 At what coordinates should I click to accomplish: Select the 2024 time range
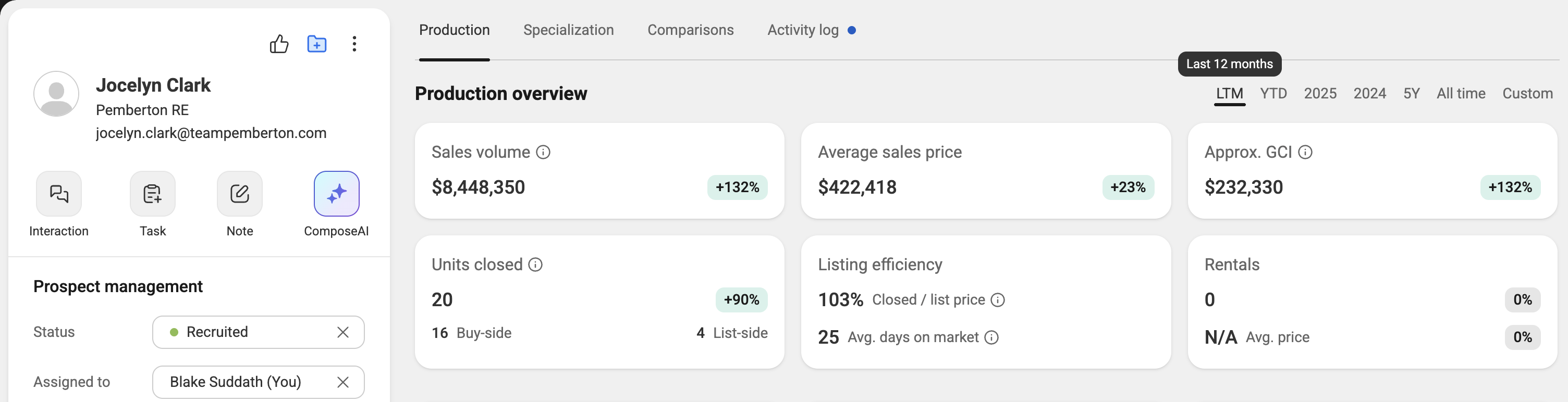[x=1369, y=94]
